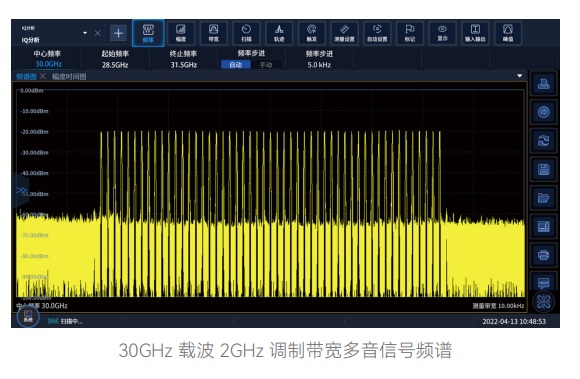Open the 测量设置 measurement settings icon
Screen dimensions: 580x379
[x=344, y=33]
